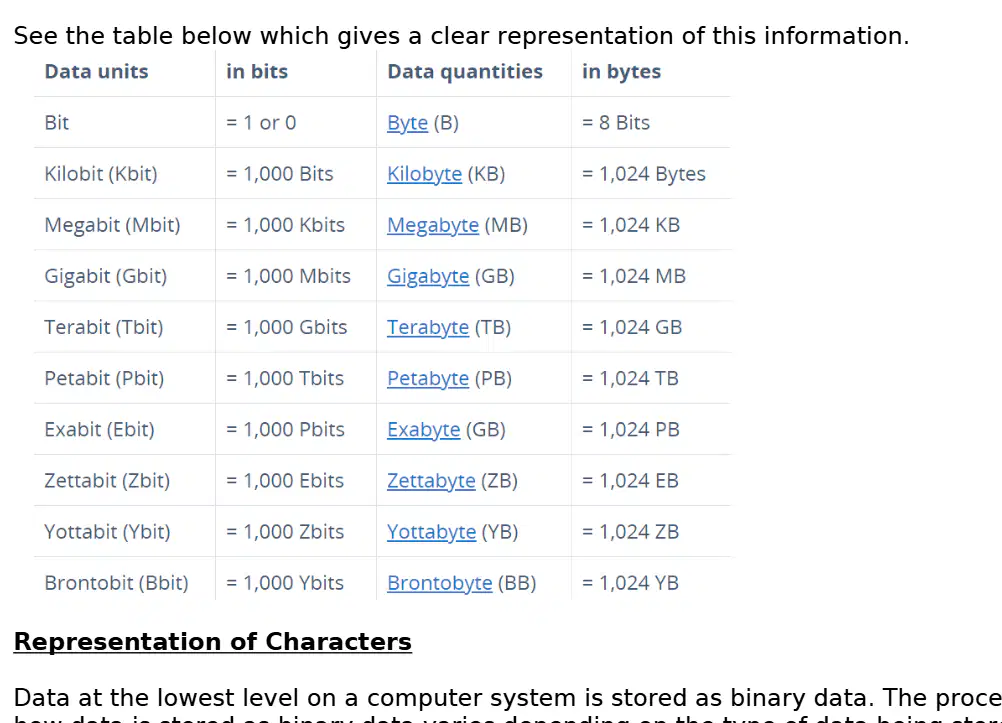This screenshot has height=723, width=1002.
Task: Click the Data units column header
Action: [96, 72]
